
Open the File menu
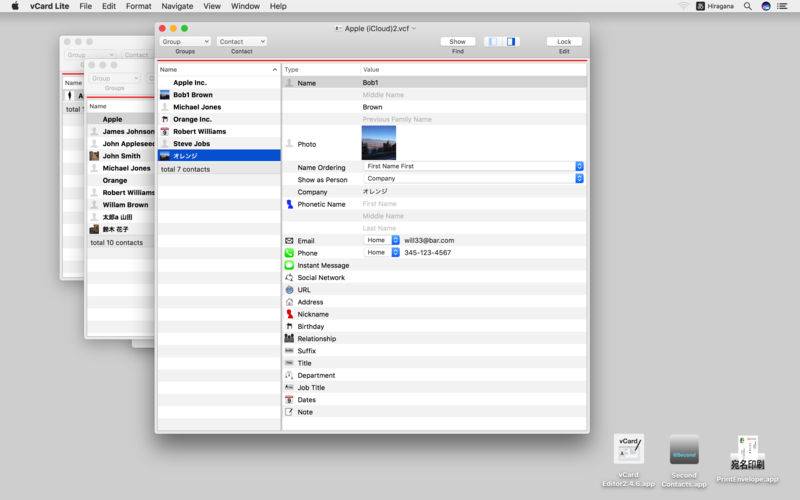86,6
